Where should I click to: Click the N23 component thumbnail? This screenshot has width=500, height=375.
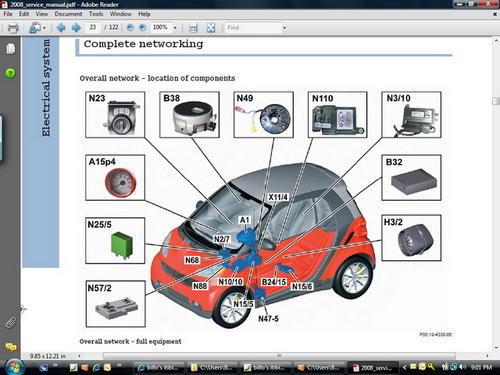click(115, 115)
